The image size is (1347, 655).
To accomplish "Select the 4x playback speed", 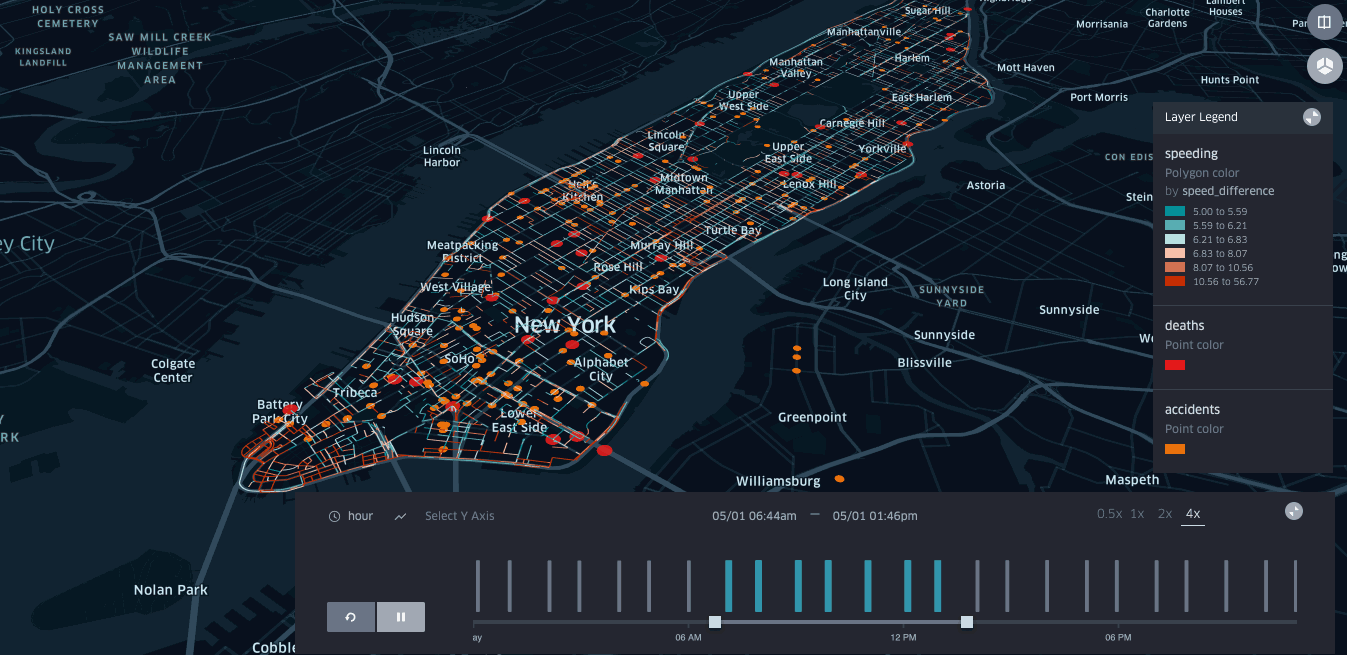I will click(x=1192, y=514).
